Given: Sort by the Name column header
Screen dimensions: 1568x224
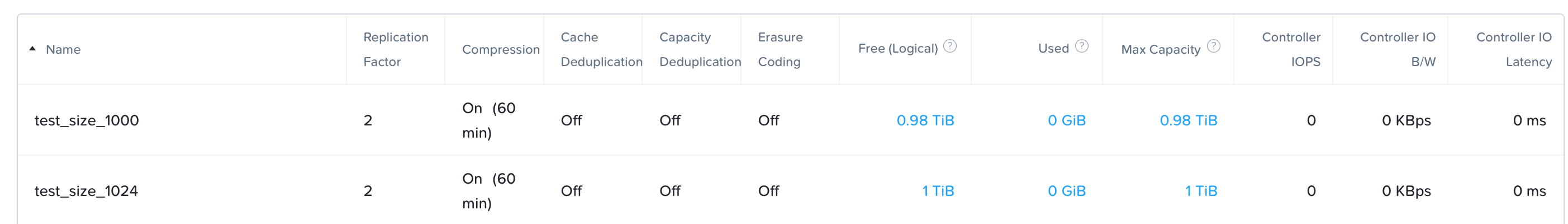Looking at the screenshot, I should pyautogui.click(x=63, y=49).
